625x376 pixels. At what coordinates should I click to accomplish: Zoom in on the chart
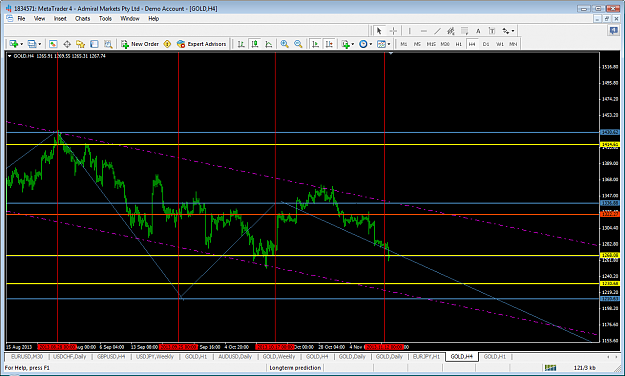(x=284, y=44)
